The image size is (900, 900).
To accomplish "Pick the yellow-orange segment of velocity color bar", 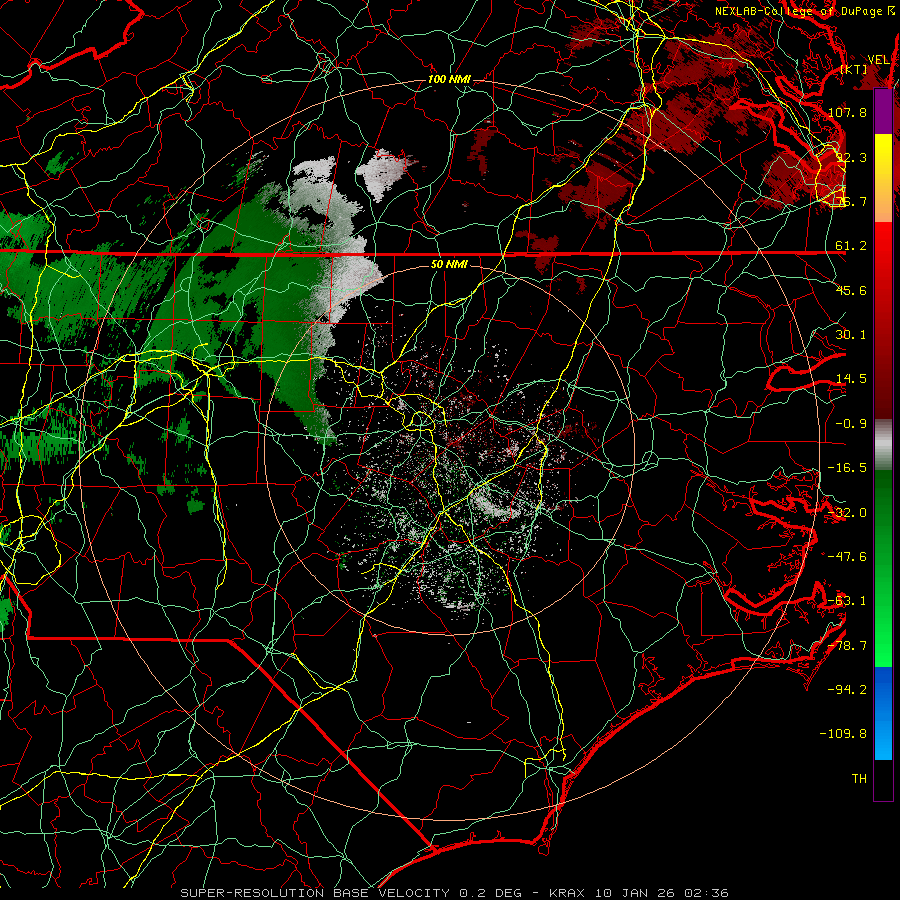I will pyautogui.click(x=883, y=178).
